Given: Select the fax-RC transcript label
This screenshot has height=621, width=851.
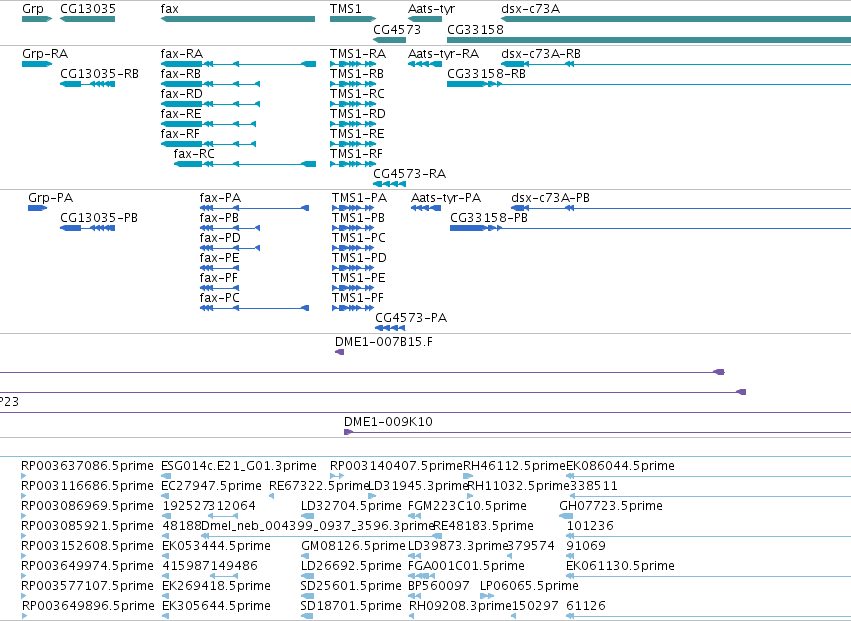Looking at the screenshot, I should coord(194,154).
